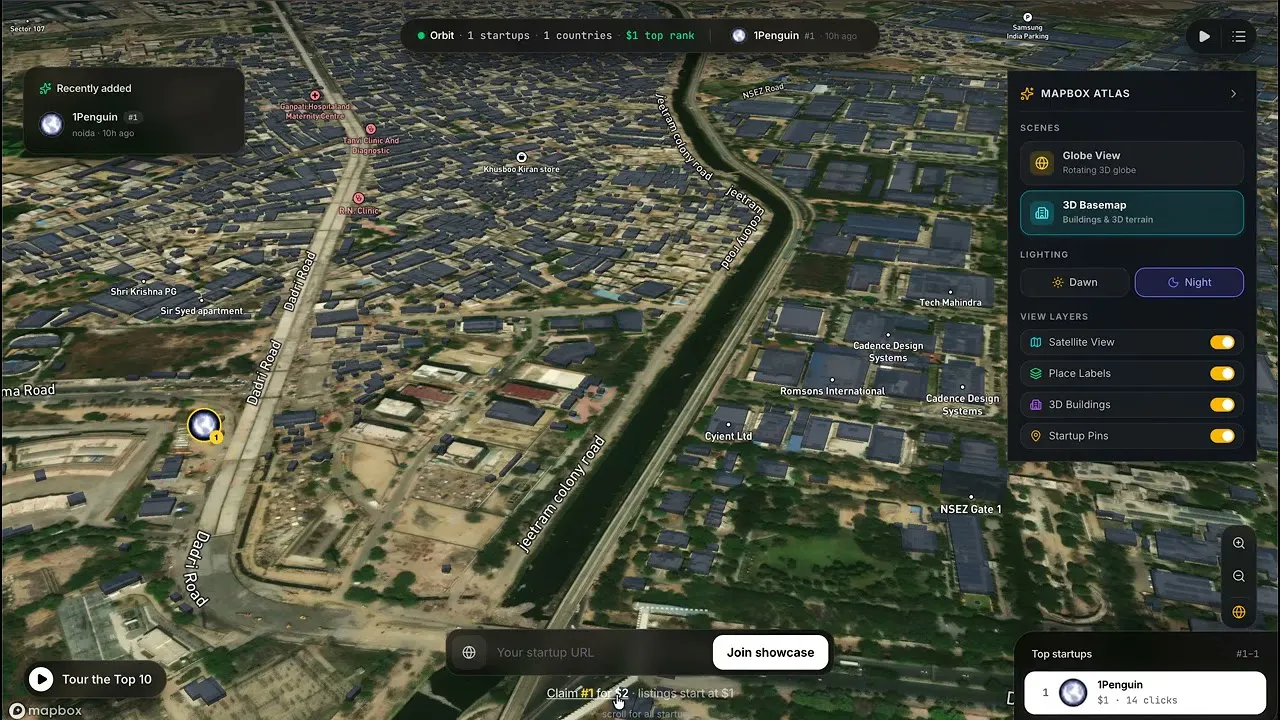1280x720 pixels.
Task: Click the Romsons International label
Action: tap(832, 391)
